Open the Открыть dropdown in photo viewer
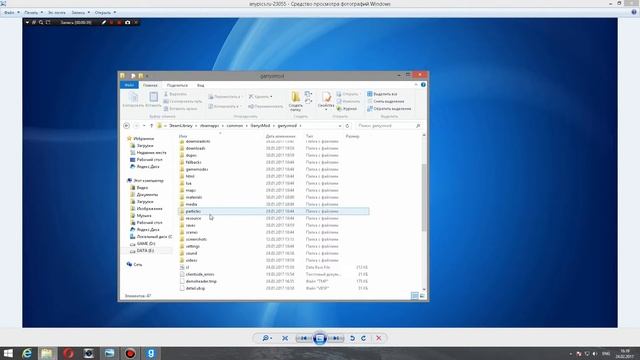This screenshot has width=640, height=360. [x=105, y=13]
